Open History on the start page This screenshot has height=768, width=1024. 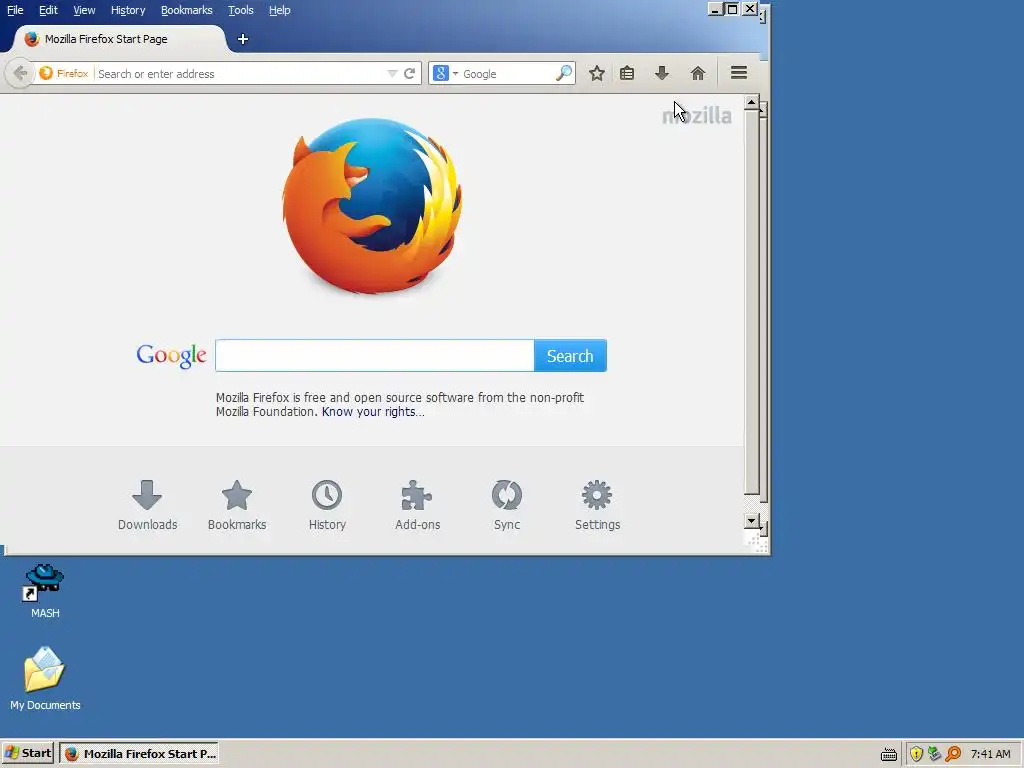click(327, 505)
